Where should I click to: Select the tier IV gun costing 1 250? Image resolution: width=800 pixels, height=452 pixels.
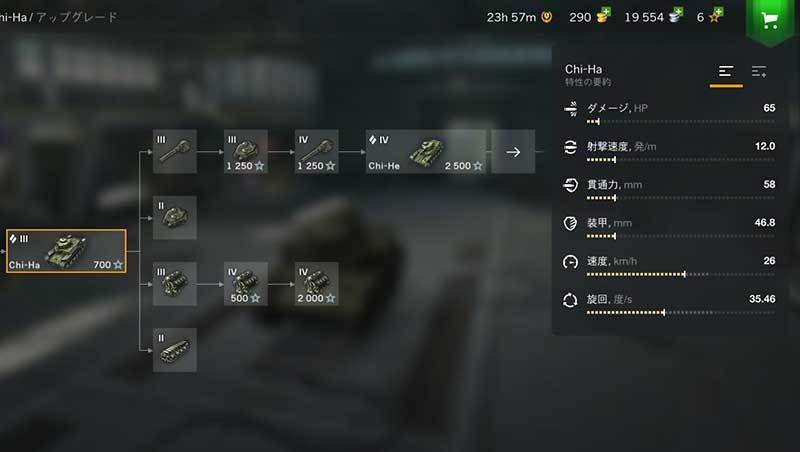pyautogui.click(x=316, y=152)
